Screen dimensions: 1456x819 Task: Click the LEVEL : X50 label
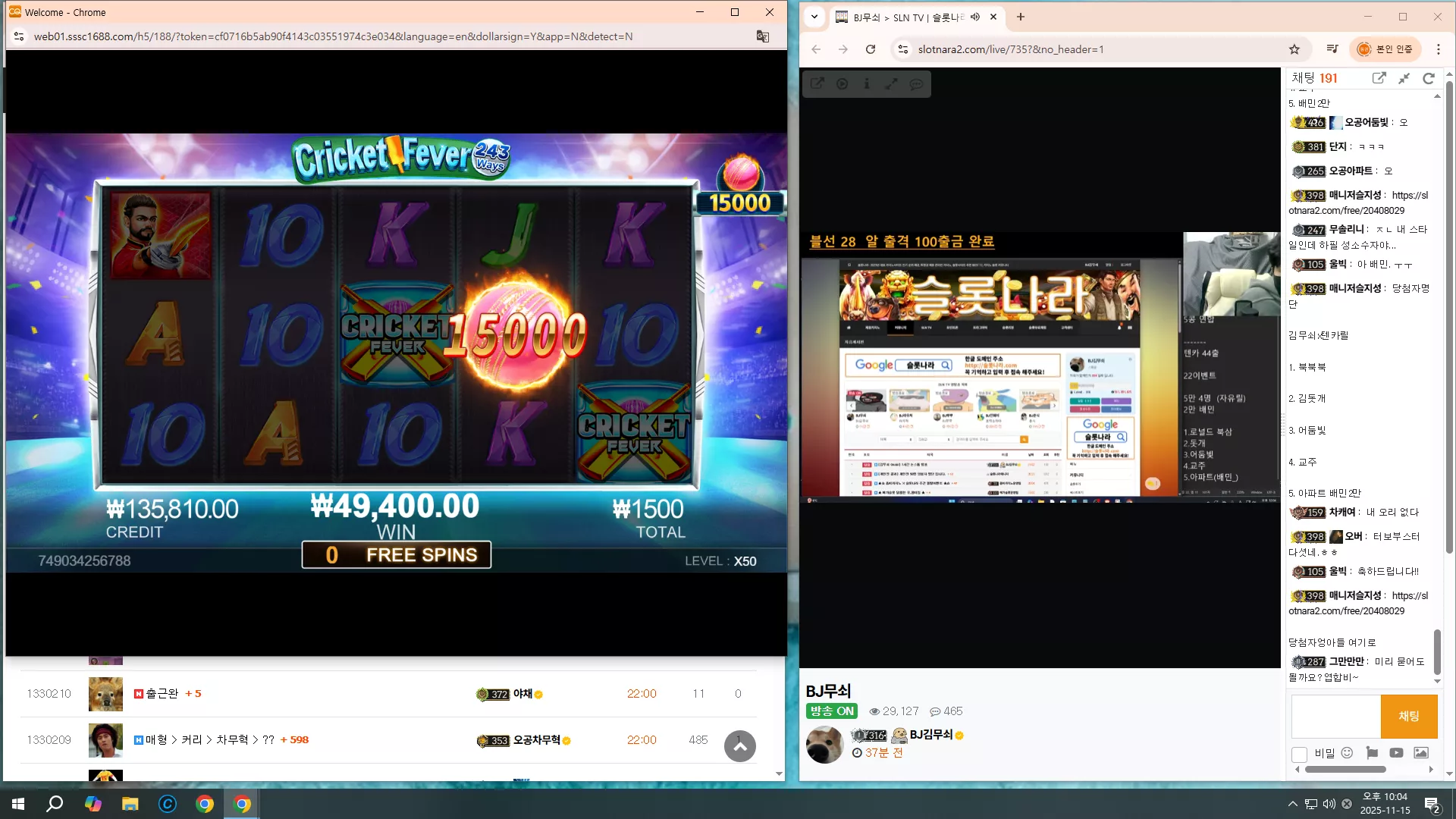720,561
